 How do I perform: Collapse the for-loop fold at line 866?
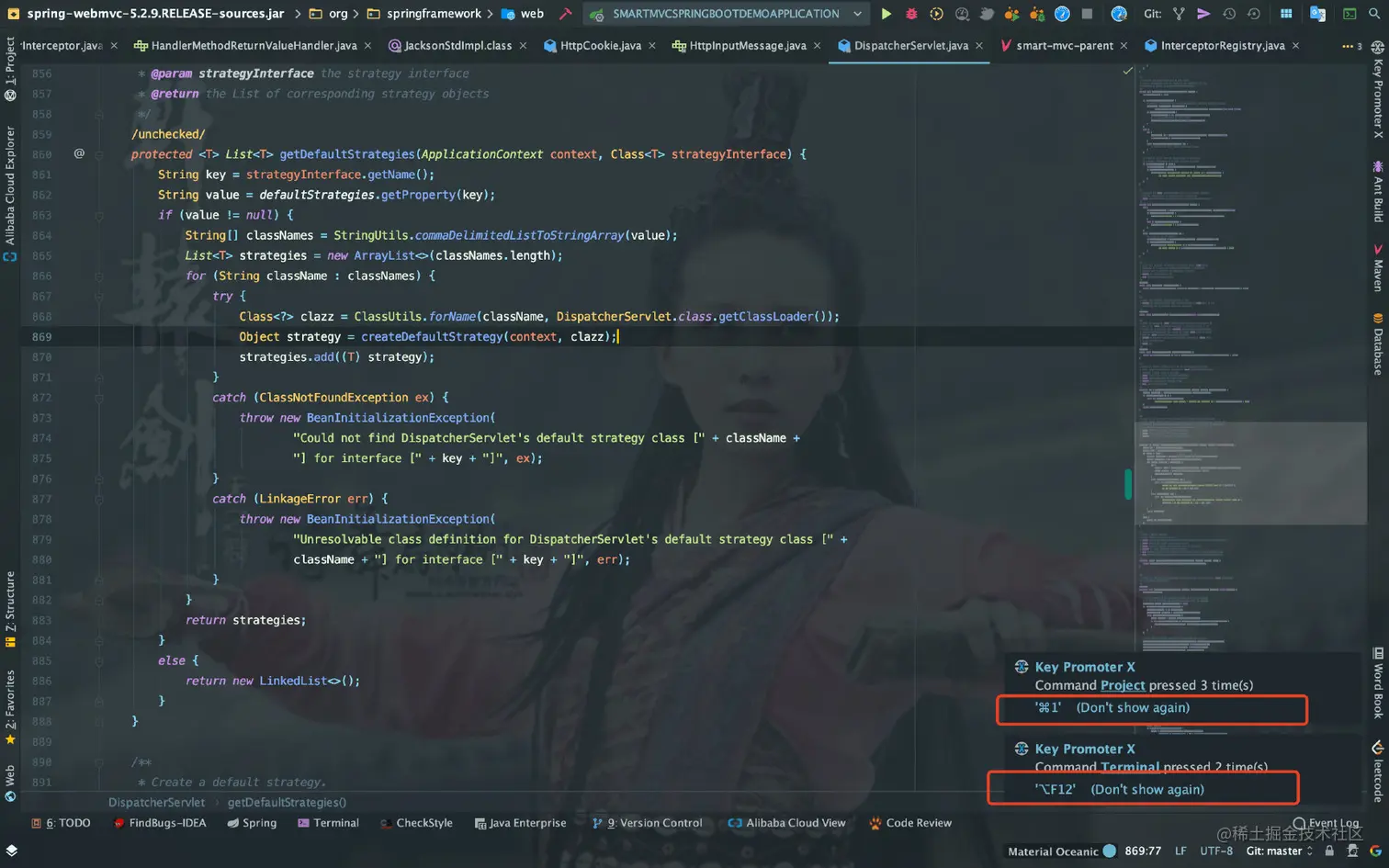99,276
